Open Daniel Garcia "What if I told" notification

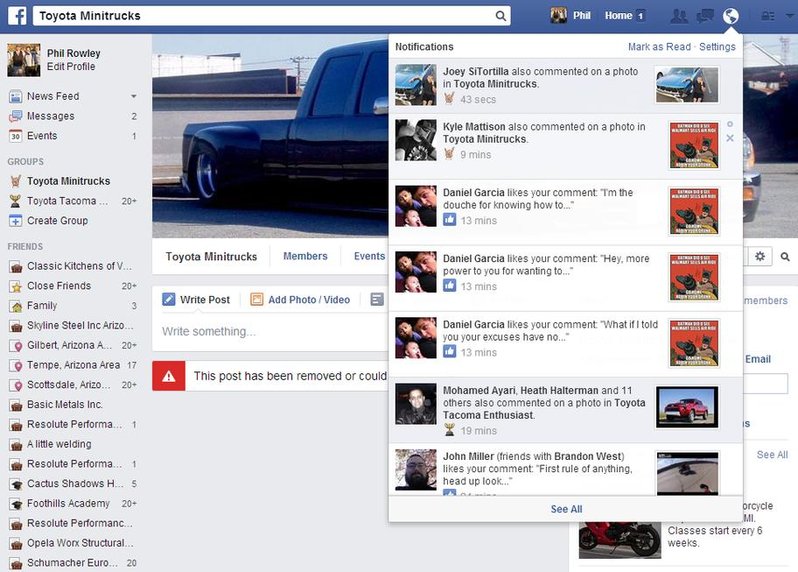point(565,344)
